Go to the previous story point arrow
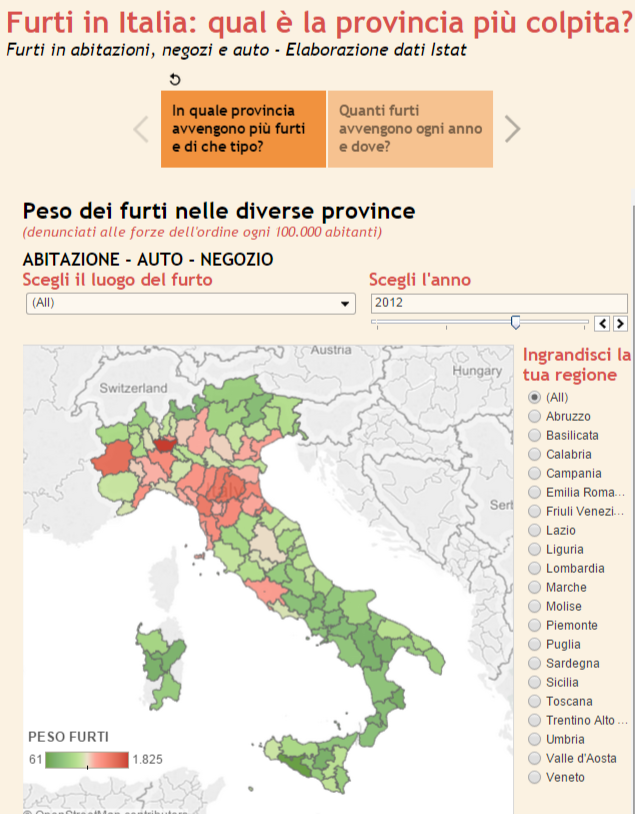The image size is (635, 814). pos(141,129)
